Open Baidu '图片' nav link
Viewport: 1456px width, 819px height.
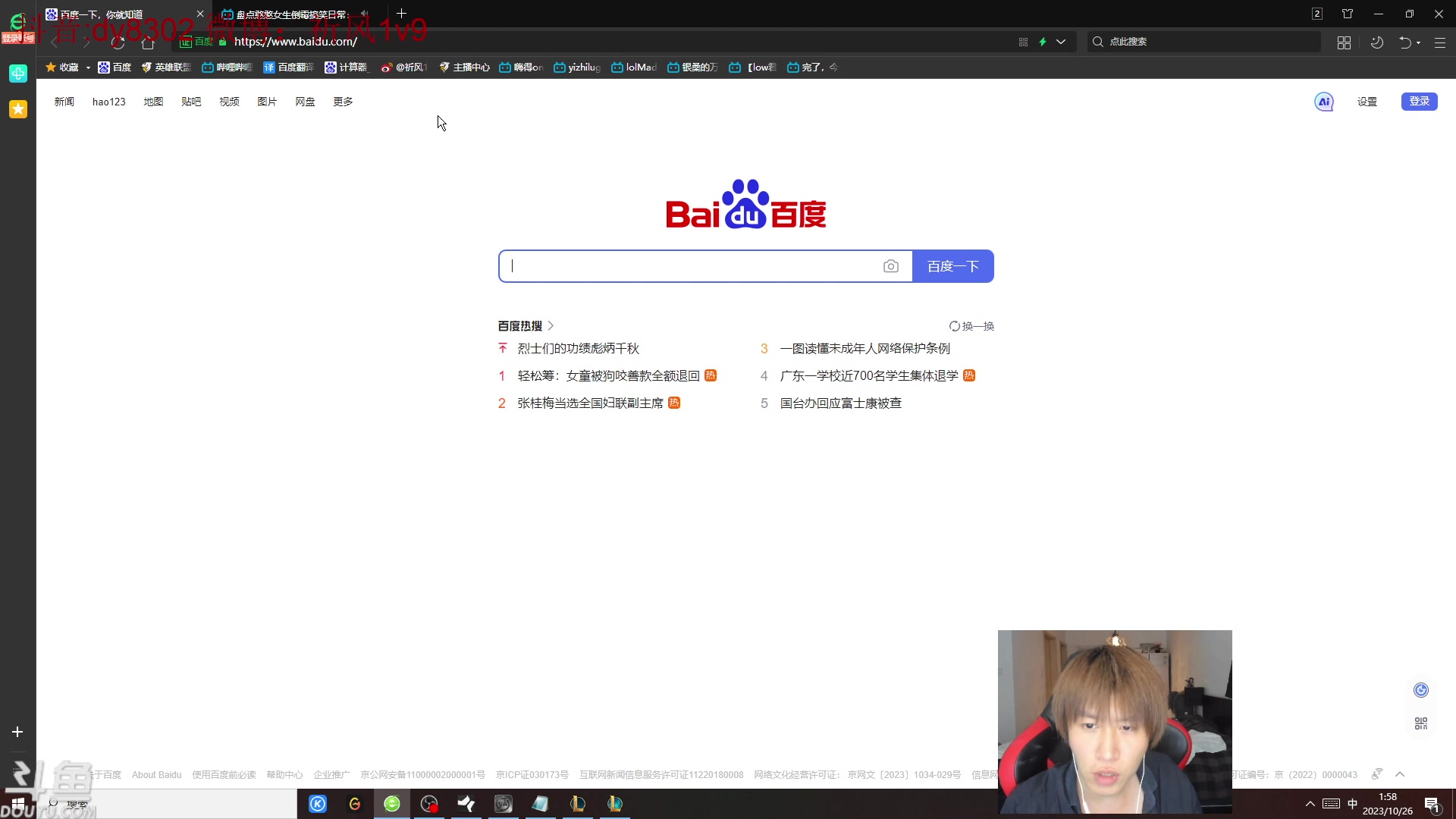[x=267, y=102]
